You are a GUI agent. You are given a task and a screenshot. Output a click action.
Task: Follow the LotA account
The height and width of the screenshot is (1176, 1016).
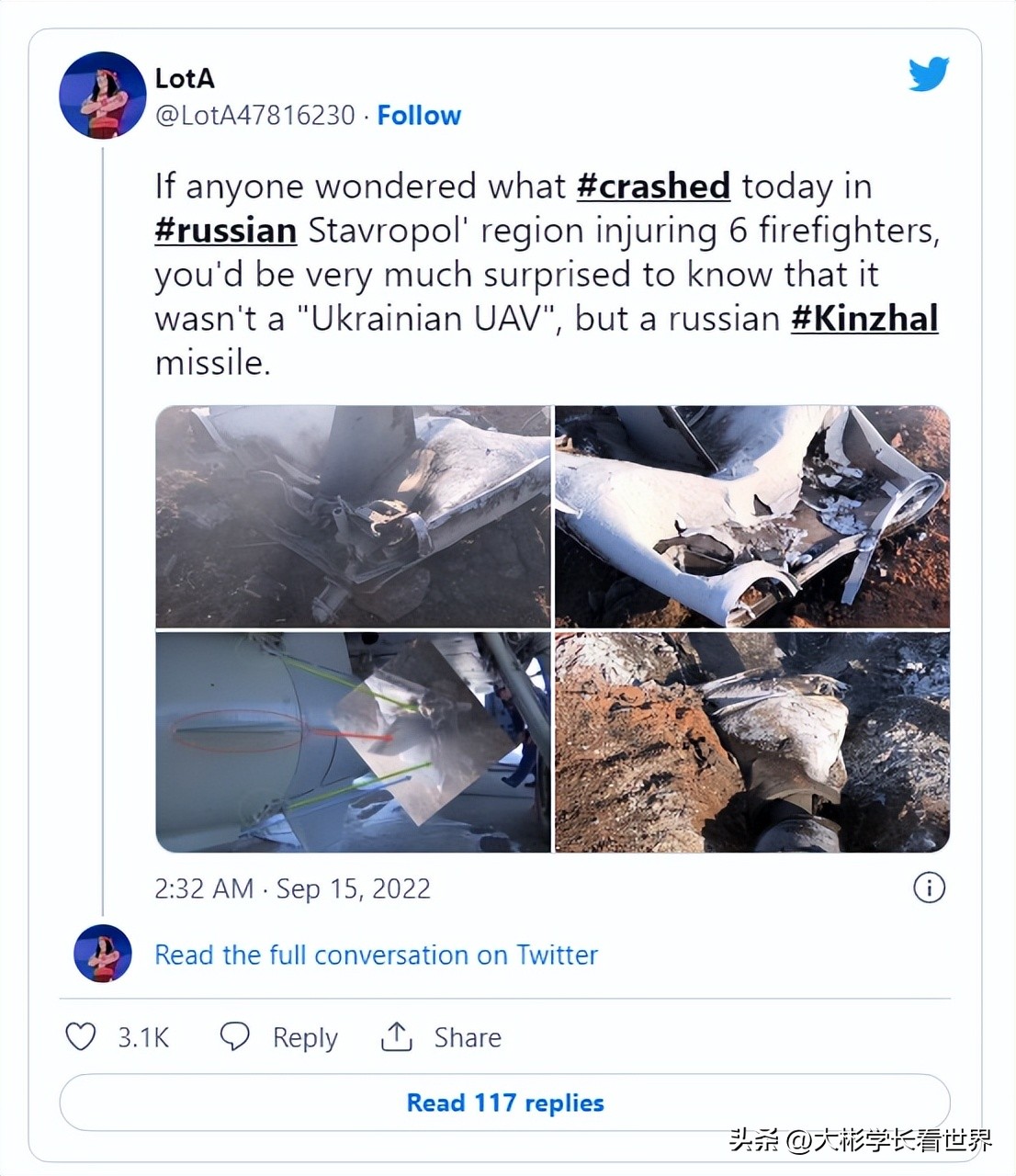(419, 116)
